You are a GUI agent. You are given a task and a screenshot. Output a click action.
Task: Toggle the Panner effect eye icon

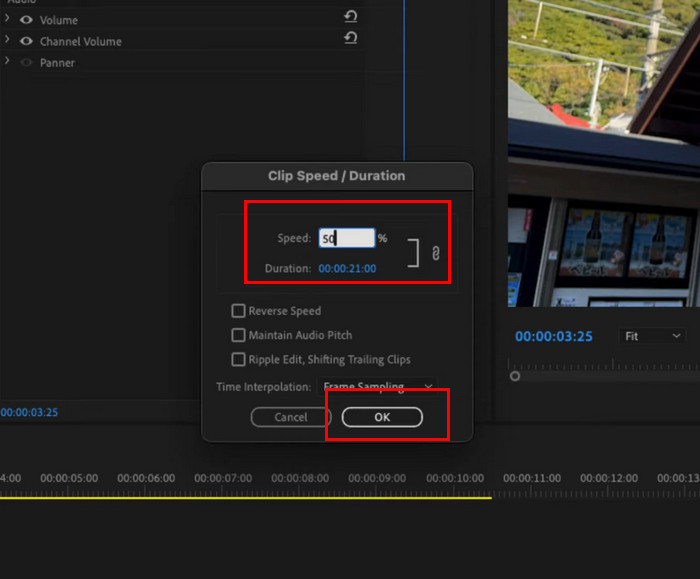pos(26,62)
